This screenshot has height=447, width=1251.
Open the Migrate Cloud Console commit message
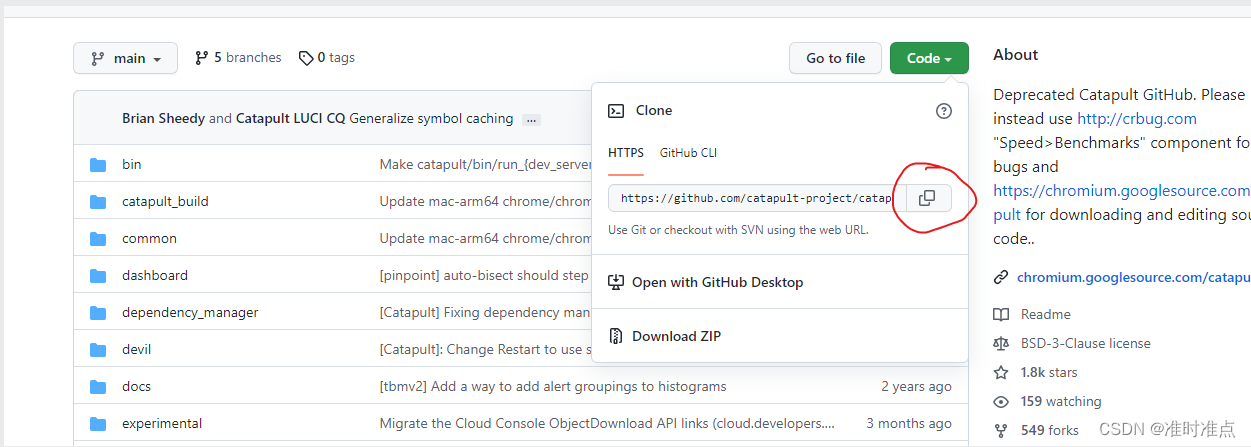[607, 424]
